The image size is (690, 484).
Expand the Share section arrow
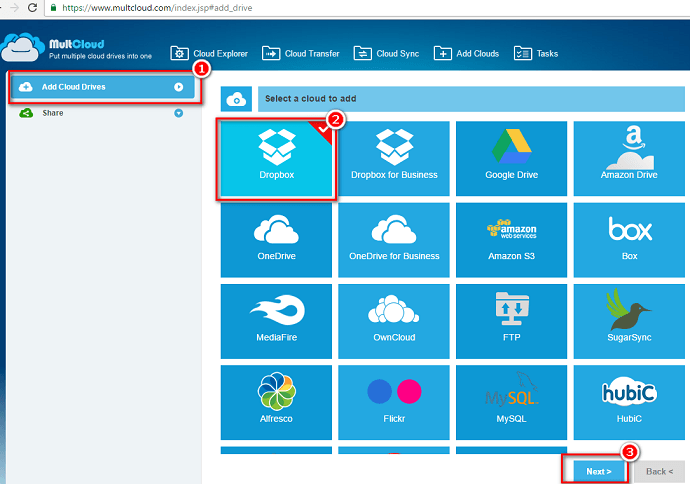tap(178, 113)
